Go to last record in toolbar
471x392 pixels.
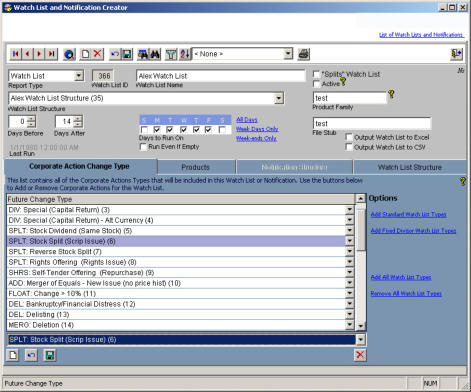tap(52, 54)
